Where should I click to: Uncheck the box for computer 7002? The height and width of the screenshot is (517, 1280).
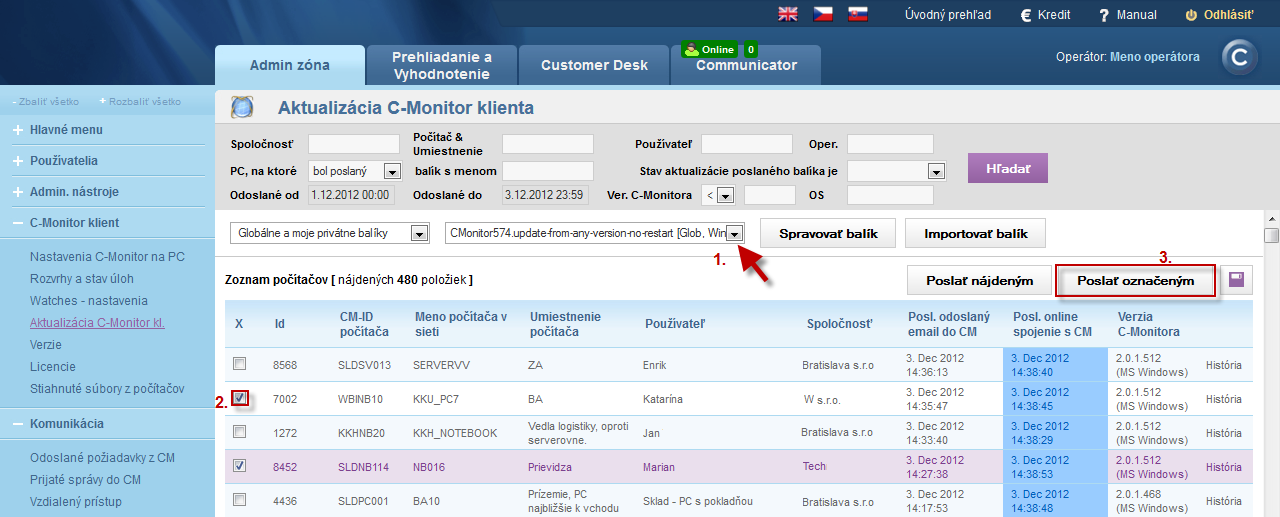tap(239, 398)
